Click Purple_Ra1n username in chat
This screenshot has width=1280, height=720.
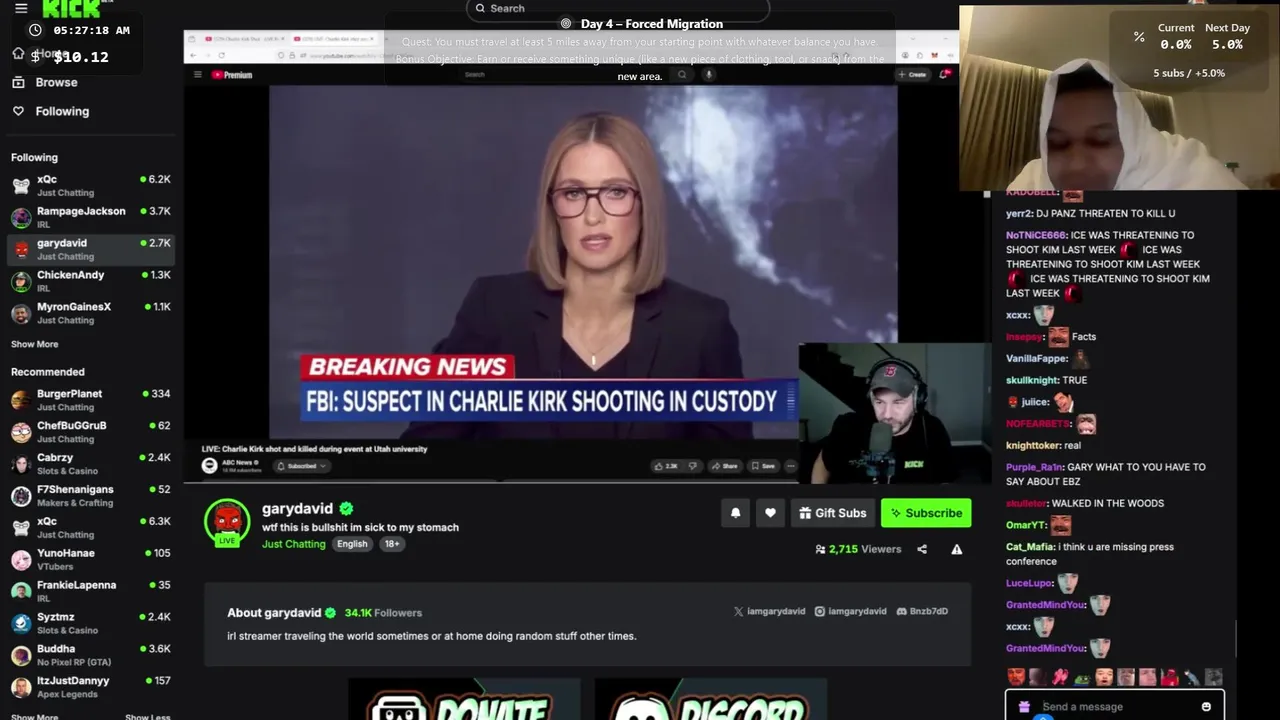pyautogui.click(x=1035, y=467)
